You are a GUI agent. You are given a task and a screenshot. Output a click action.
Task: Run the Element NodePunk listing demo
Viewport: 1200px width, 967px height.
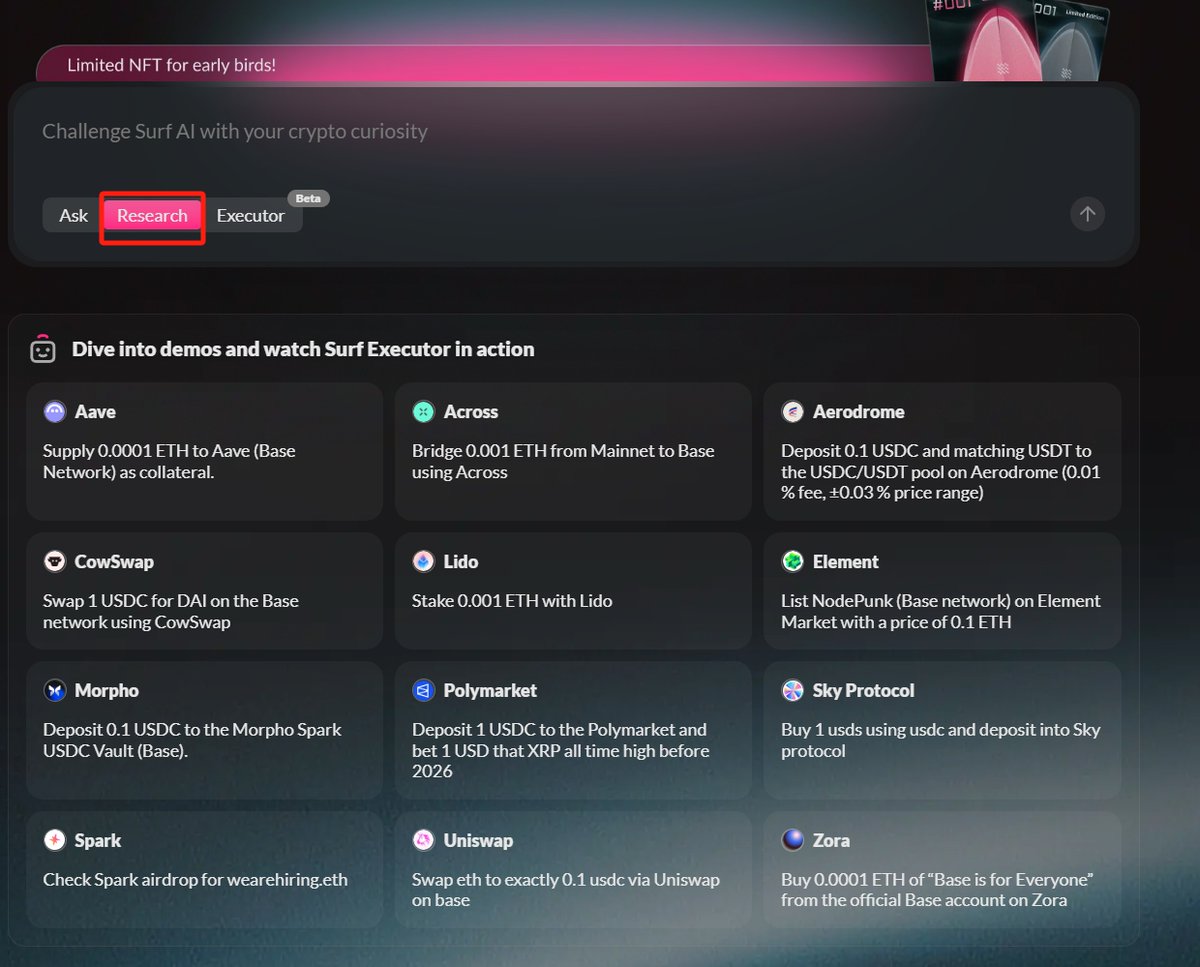(x=942, y=591)
